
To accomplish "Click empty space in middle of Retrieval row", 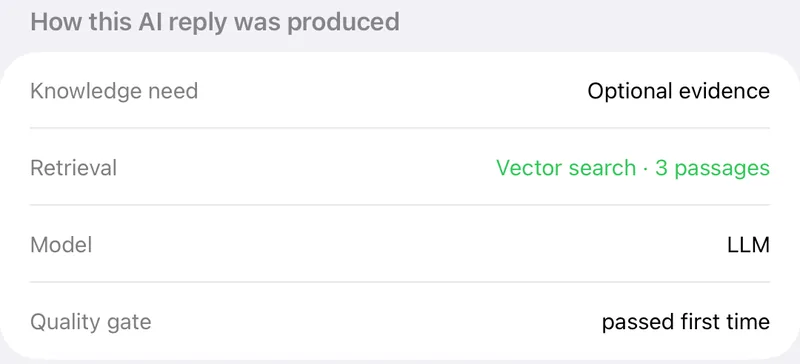I will pos(306,168).
